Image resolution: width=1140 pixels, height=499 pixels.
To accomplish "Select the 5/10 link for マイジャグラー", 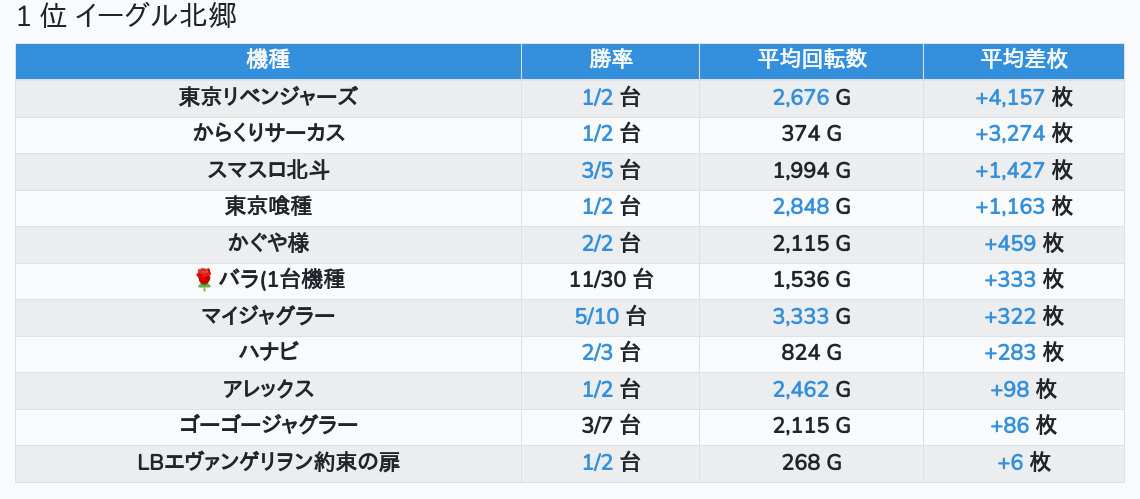I will 597,317.
